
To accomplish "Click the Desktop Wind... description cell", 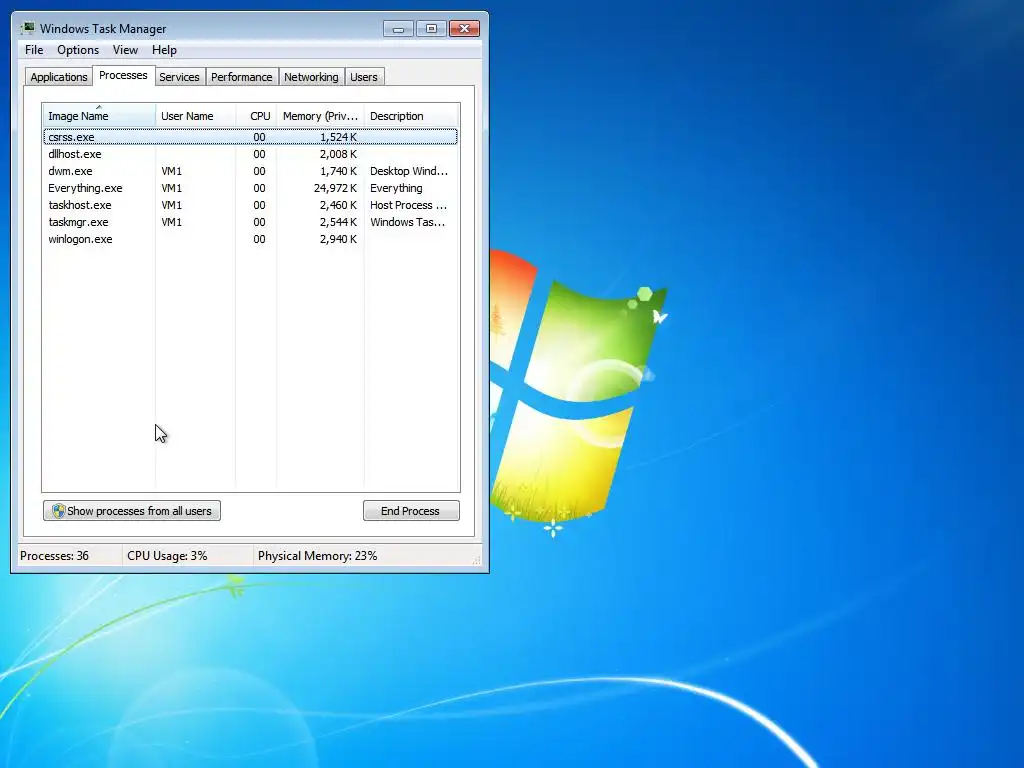I will click(x=409, y=171).
